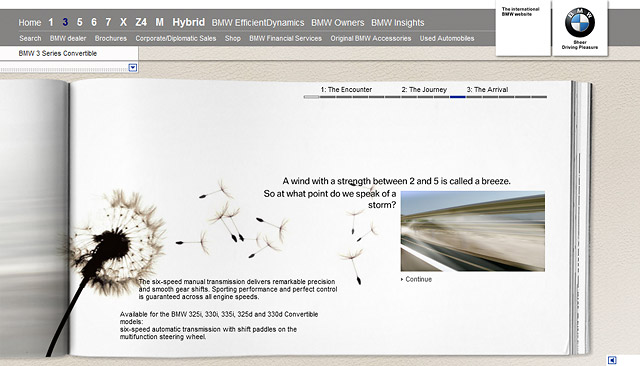Open the Brochures link
This screenshot has height=366, width=640.
111,38
